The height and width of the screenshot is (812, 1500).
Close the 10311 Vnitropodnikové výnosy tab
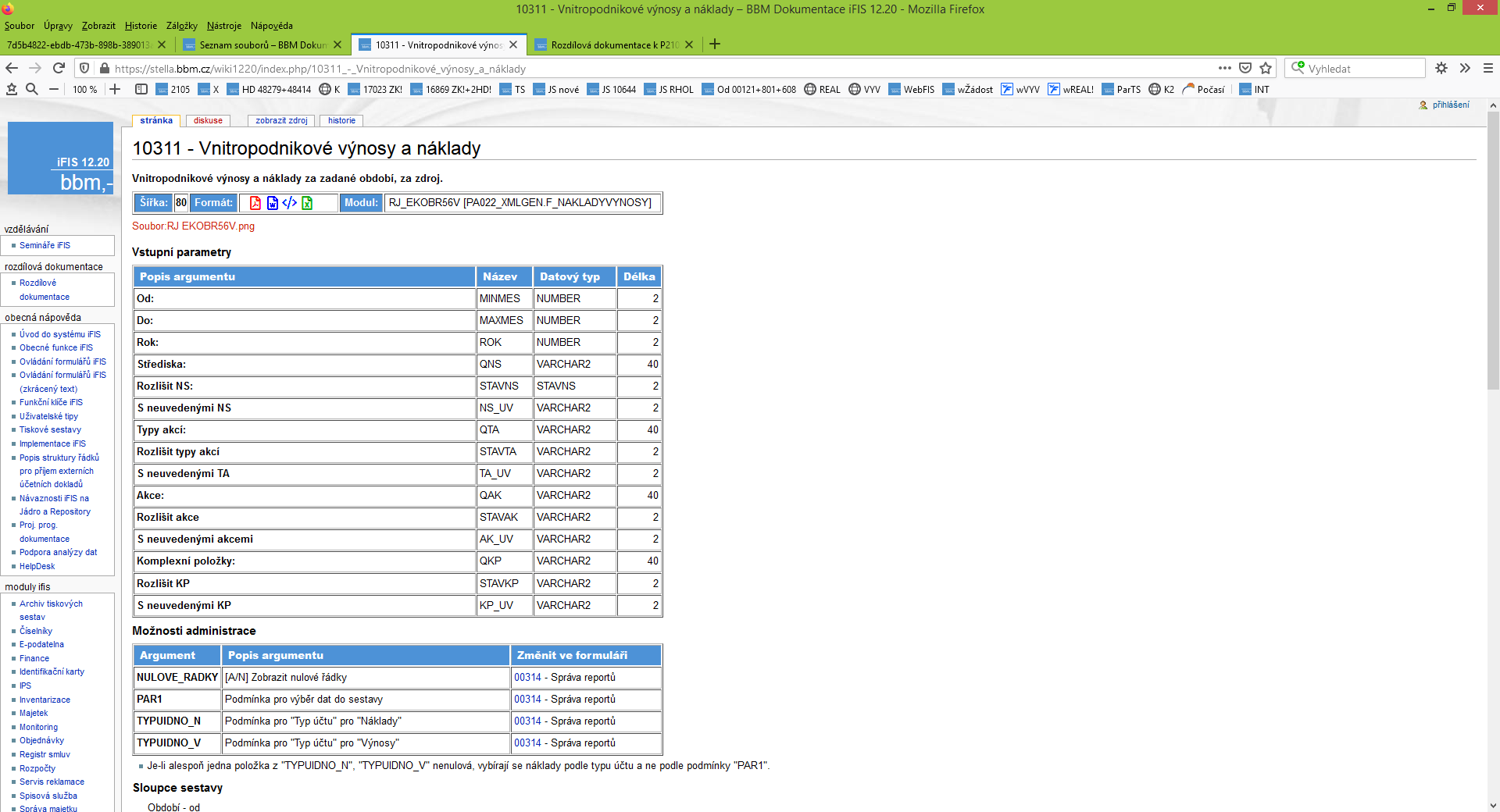[513, 45]
